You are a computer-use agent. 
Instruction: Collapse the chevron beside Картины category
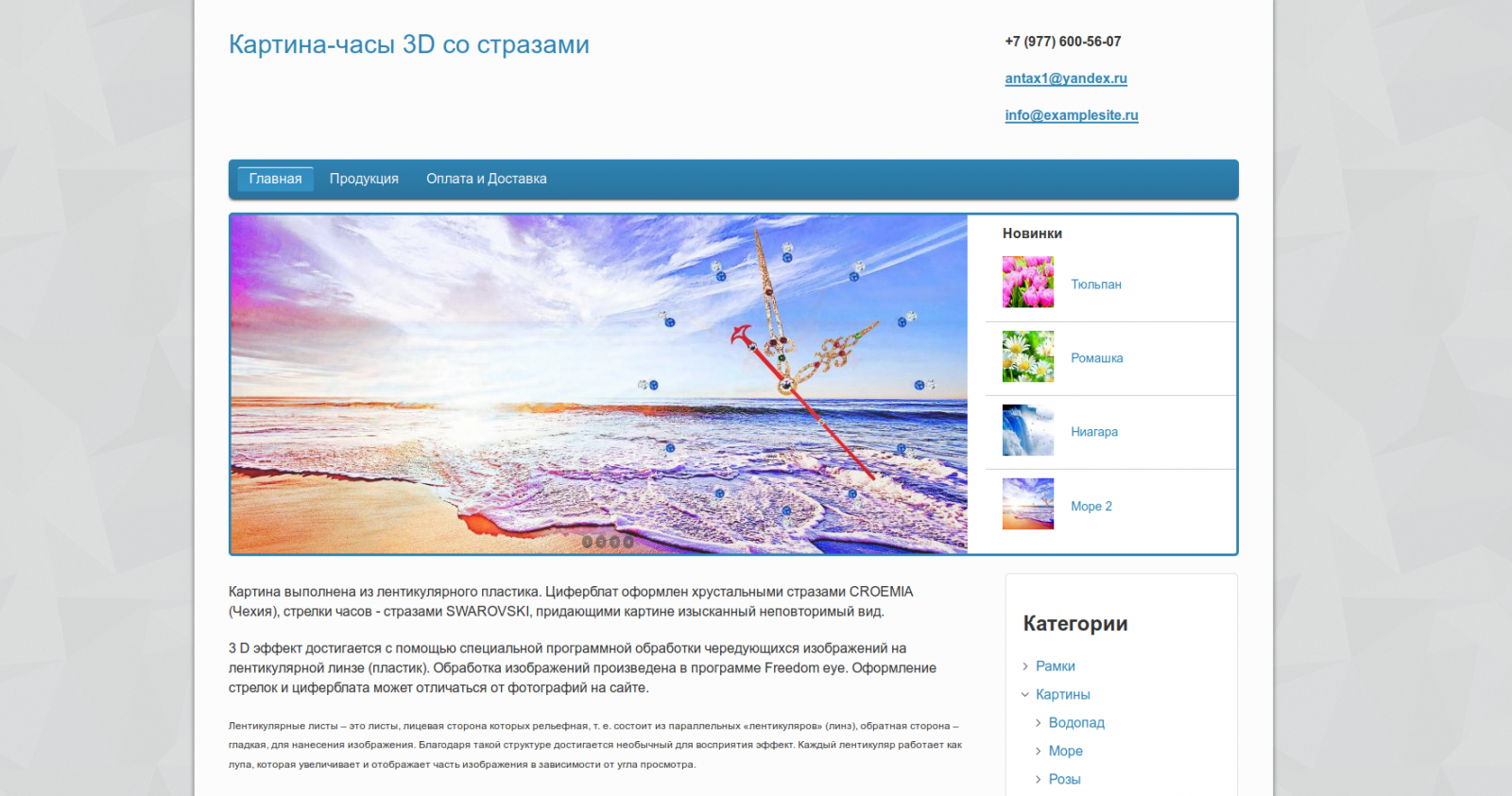pos(1025,695)
